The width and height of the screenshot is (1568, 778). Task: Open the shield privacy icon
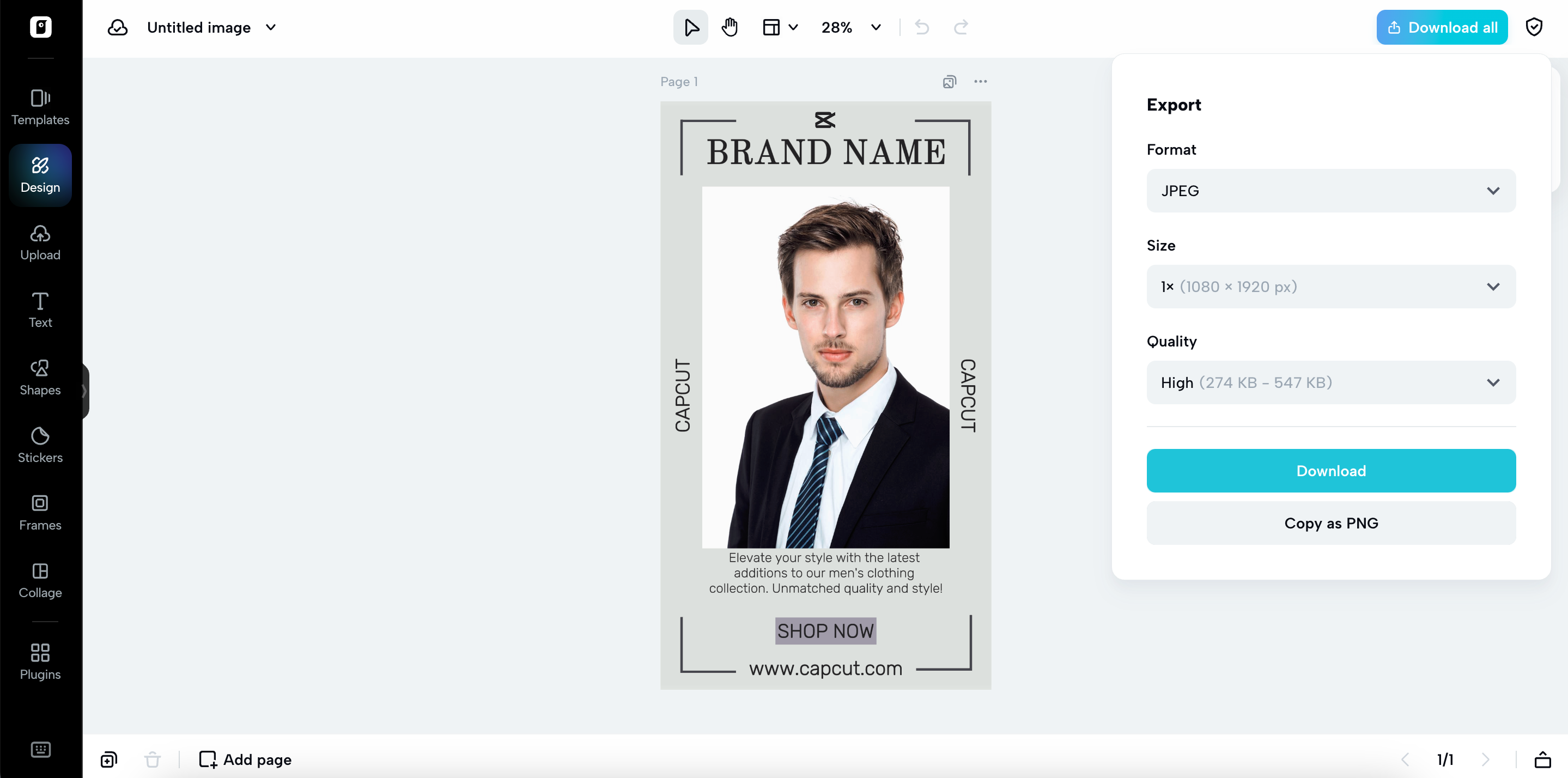tap(1534, 27)
